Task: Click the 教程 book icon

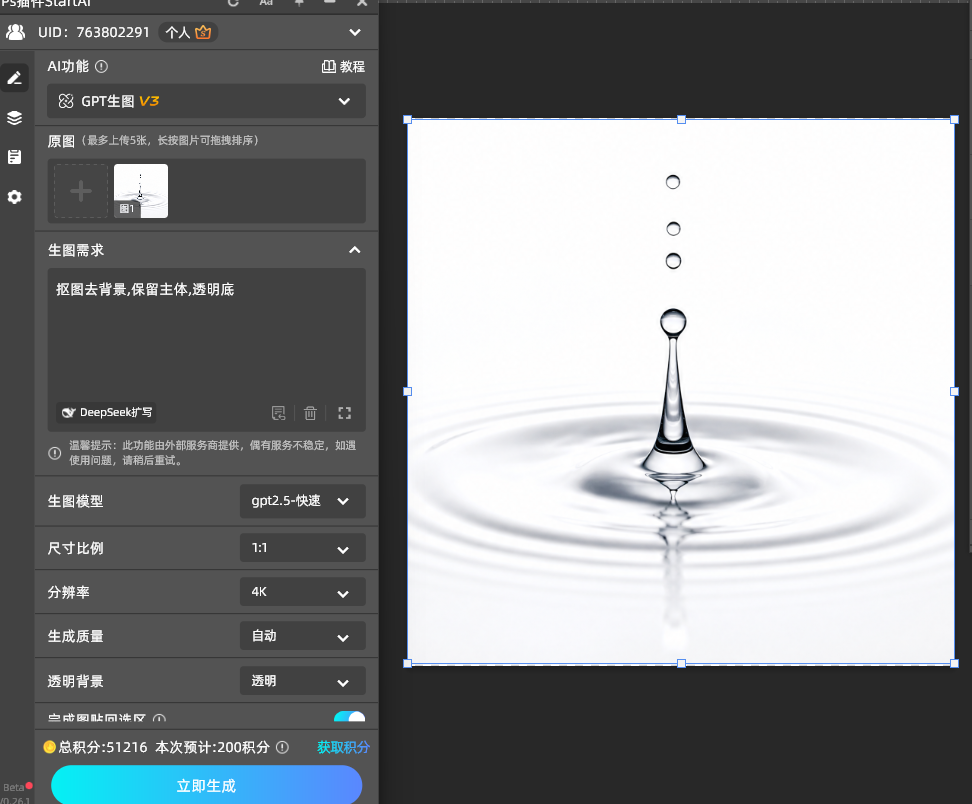Action: pyautogui.click(x=329, y=66)
